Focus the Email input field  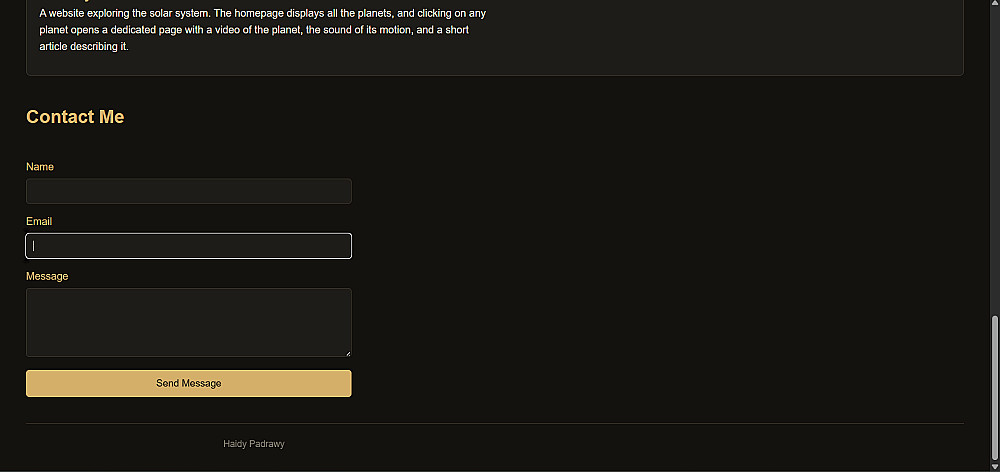tap(189, 246)
